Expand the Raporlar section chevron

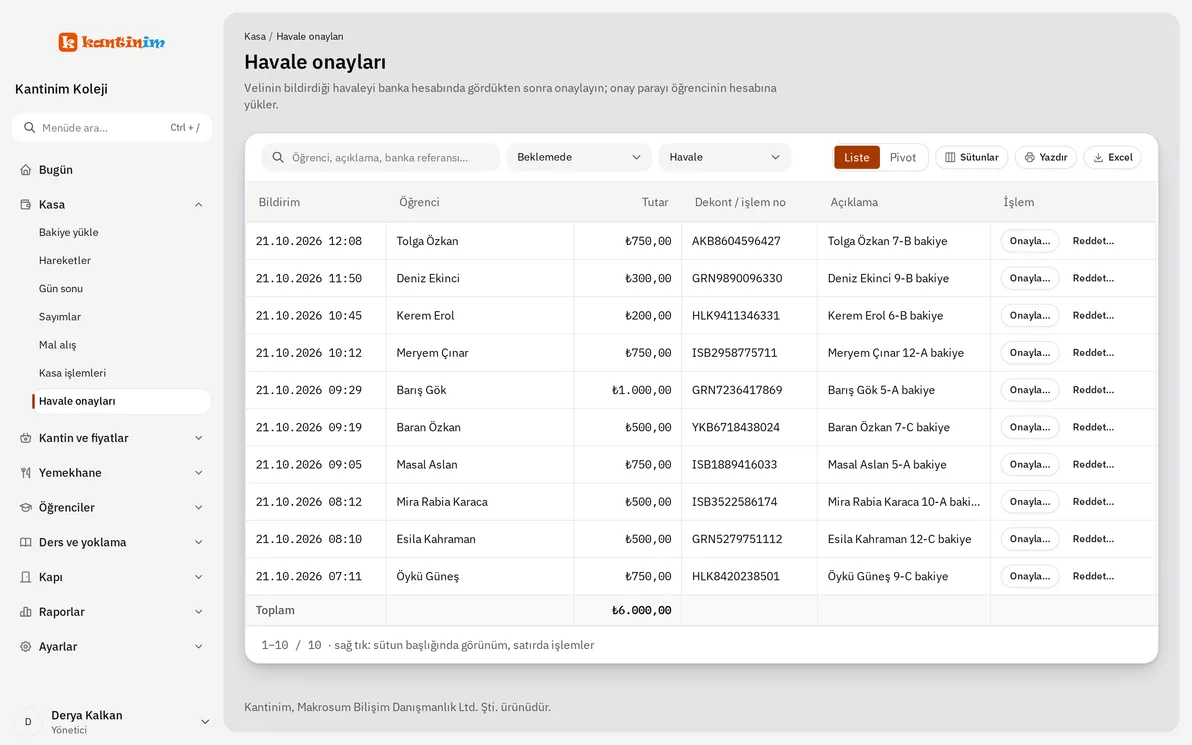[x=198, y=612]
